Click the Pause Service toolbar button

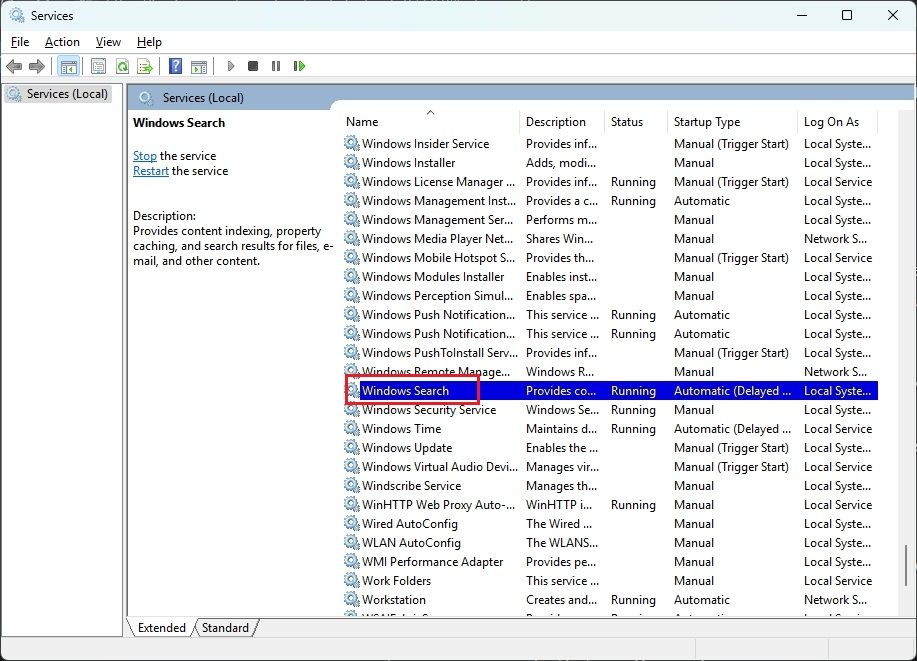point(276,66)
